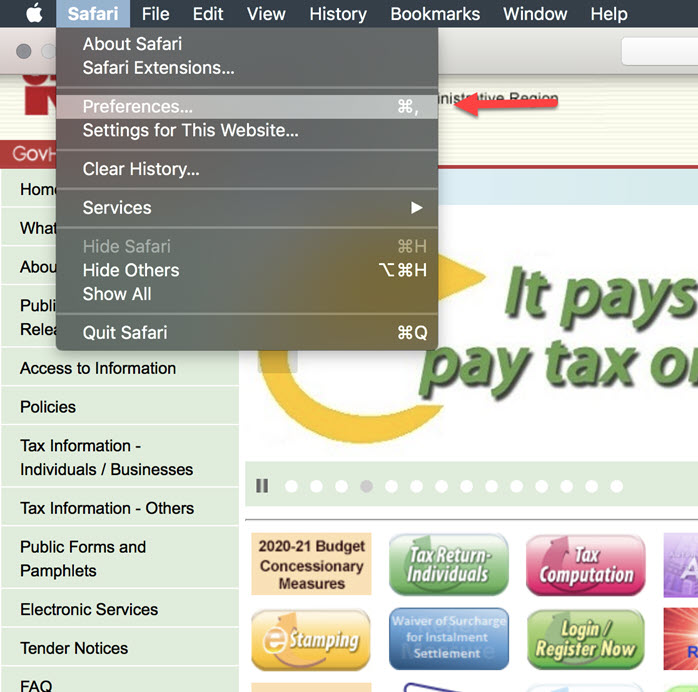The image size is (698, 692).
Task: Select the second slideshow dot
Action: click(317, 486)
